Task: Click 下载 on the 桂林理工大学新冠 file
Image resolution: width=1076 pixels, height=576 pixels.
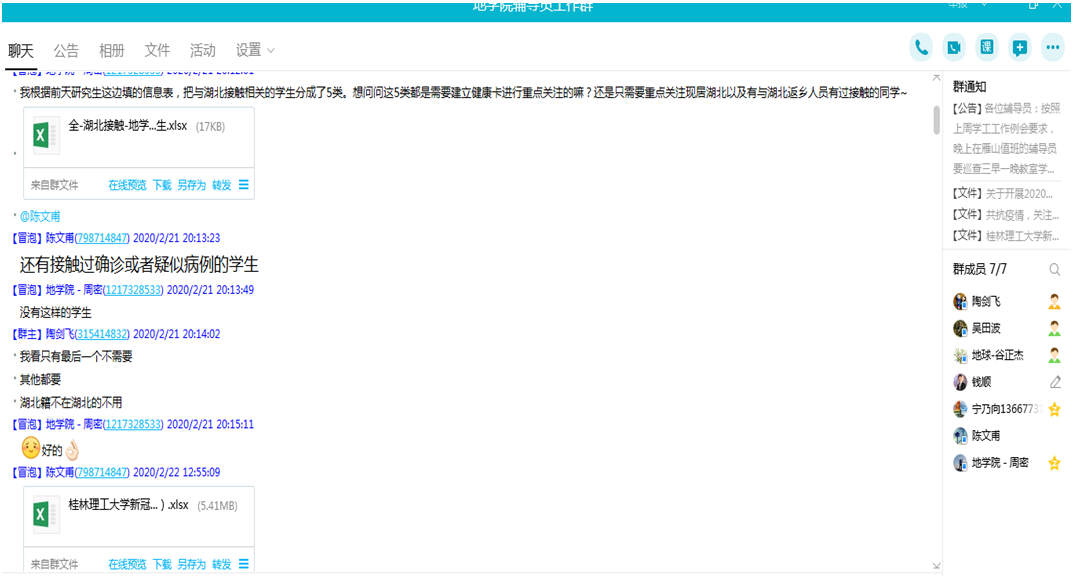Action: point(162,564)
